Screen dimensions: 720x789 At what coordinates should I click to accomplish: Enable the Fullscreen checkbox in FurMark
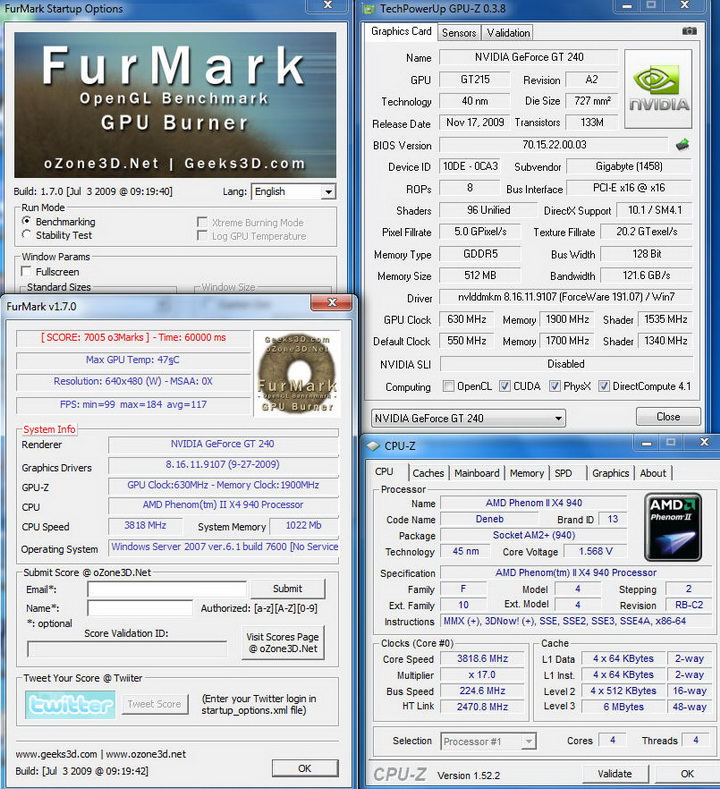coord(26,271)
